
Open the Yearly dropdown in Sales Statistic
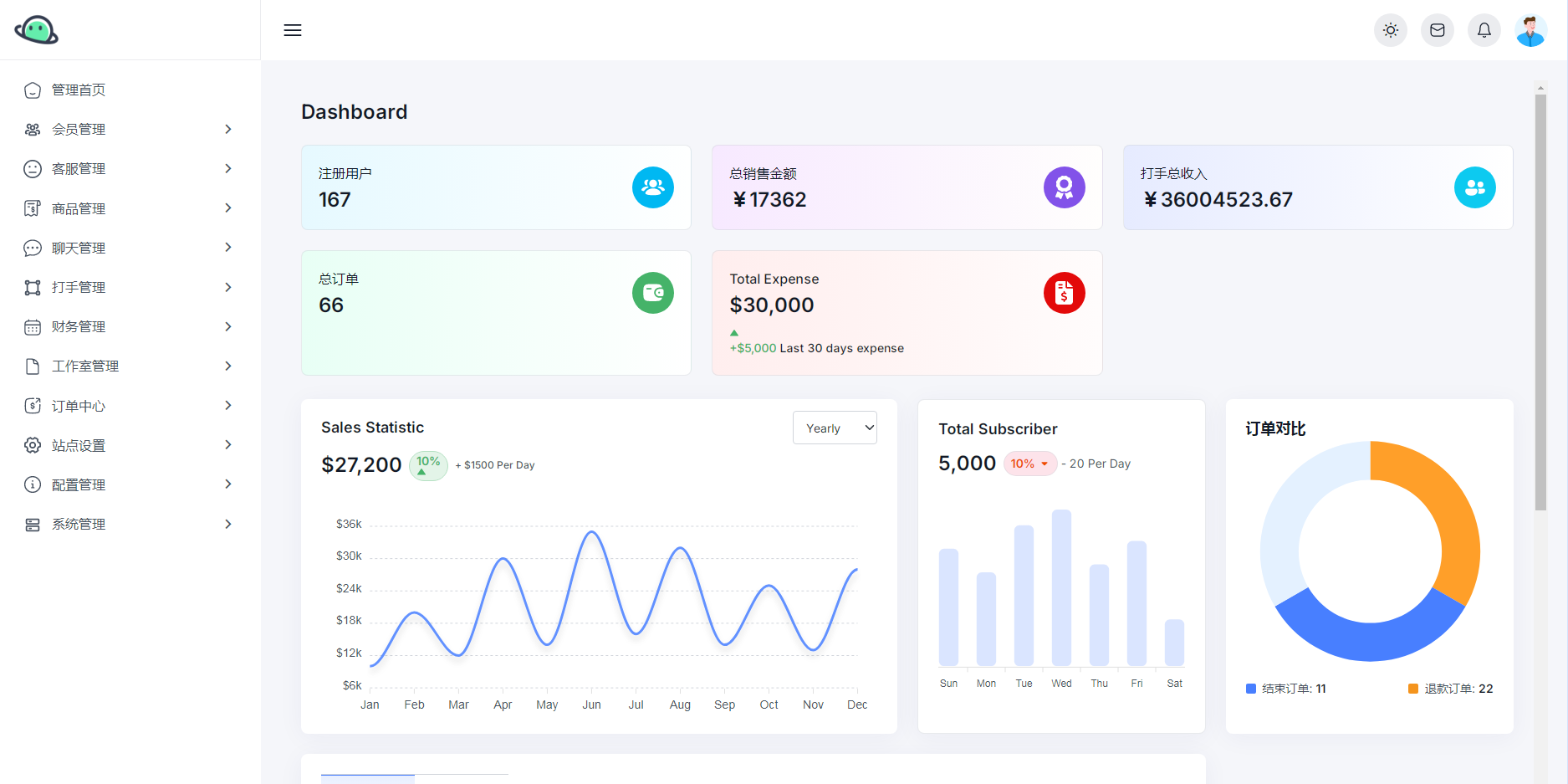click(834, 428)
